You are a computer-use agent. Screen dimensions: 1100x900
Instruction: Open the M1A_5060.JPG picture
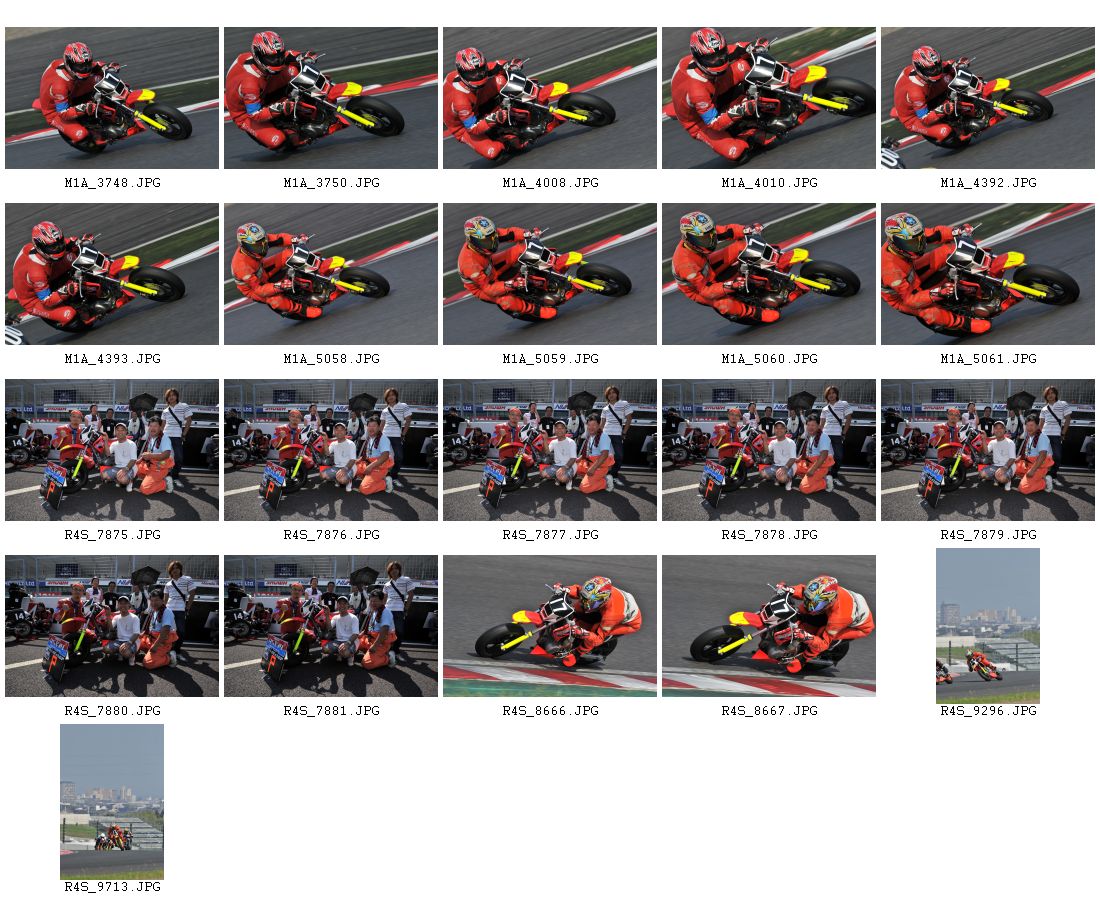pos(769,274)
